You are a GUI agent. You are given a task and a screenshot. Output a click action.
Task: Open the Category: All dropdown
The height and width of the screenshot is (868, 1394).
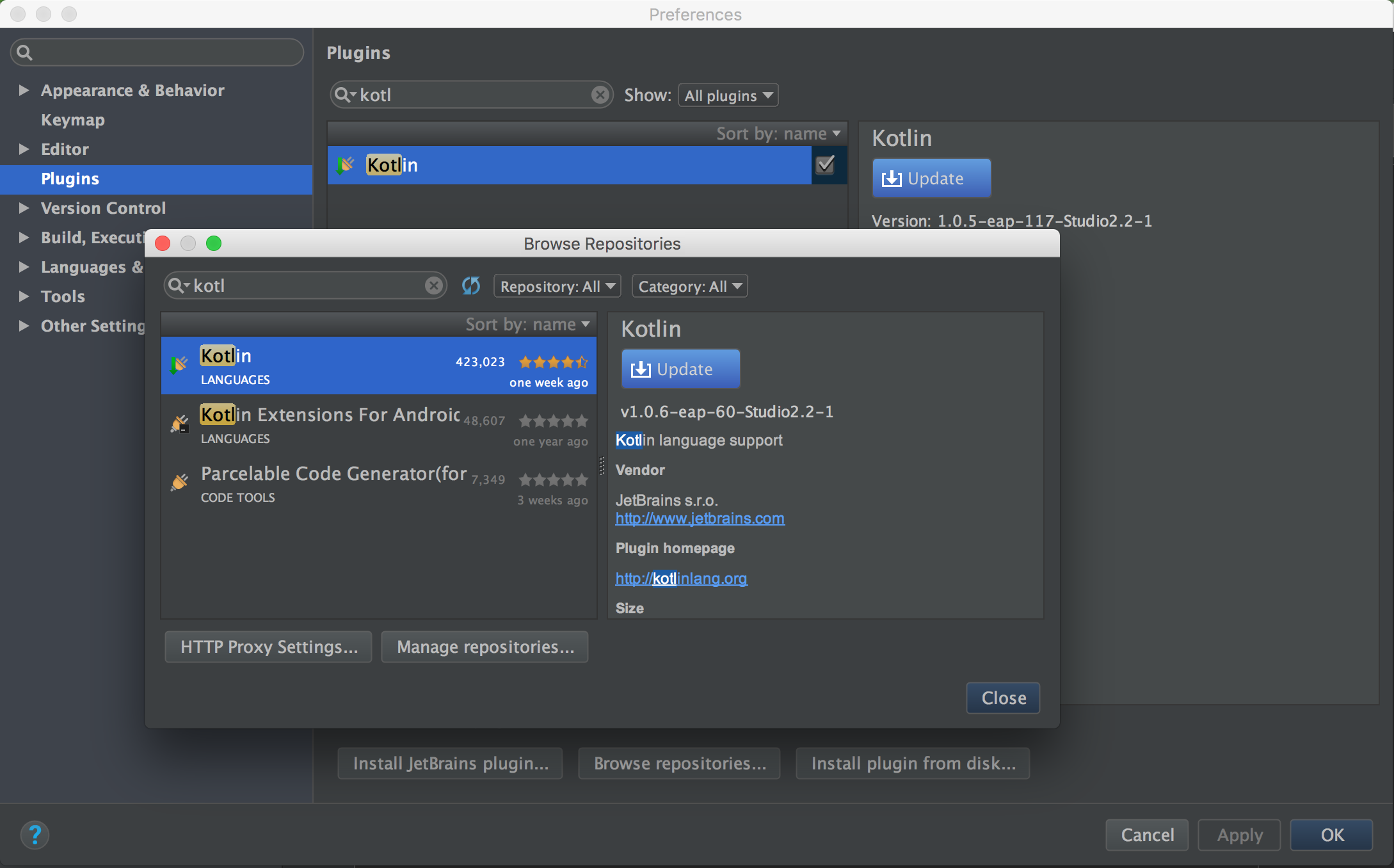(690, 286)
